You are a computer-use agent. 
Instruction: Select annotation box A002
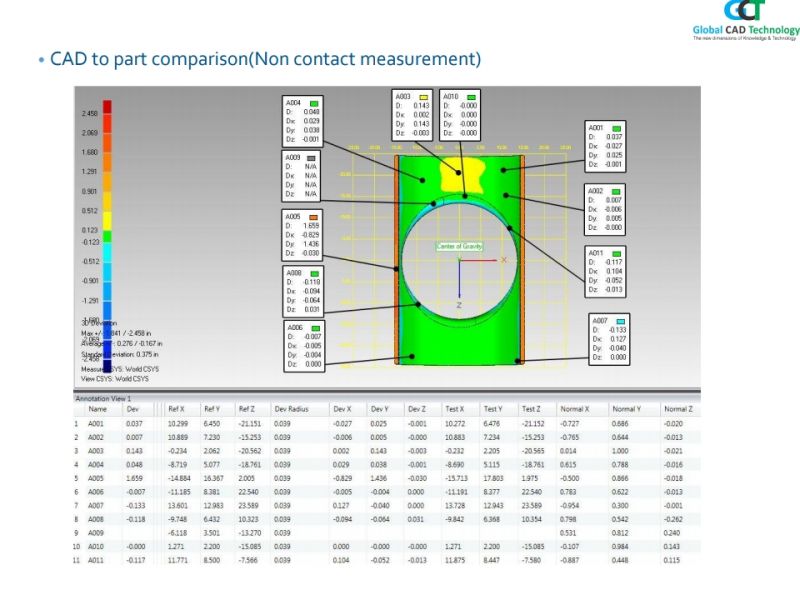[605, 210]
